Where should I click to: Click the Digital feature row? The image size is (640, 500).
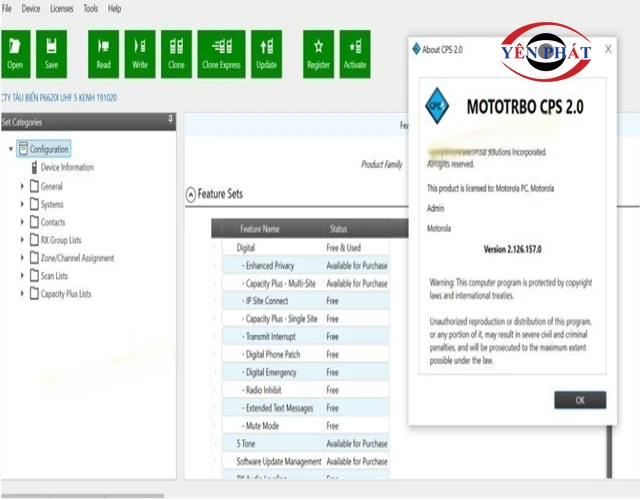pos(305,248)
